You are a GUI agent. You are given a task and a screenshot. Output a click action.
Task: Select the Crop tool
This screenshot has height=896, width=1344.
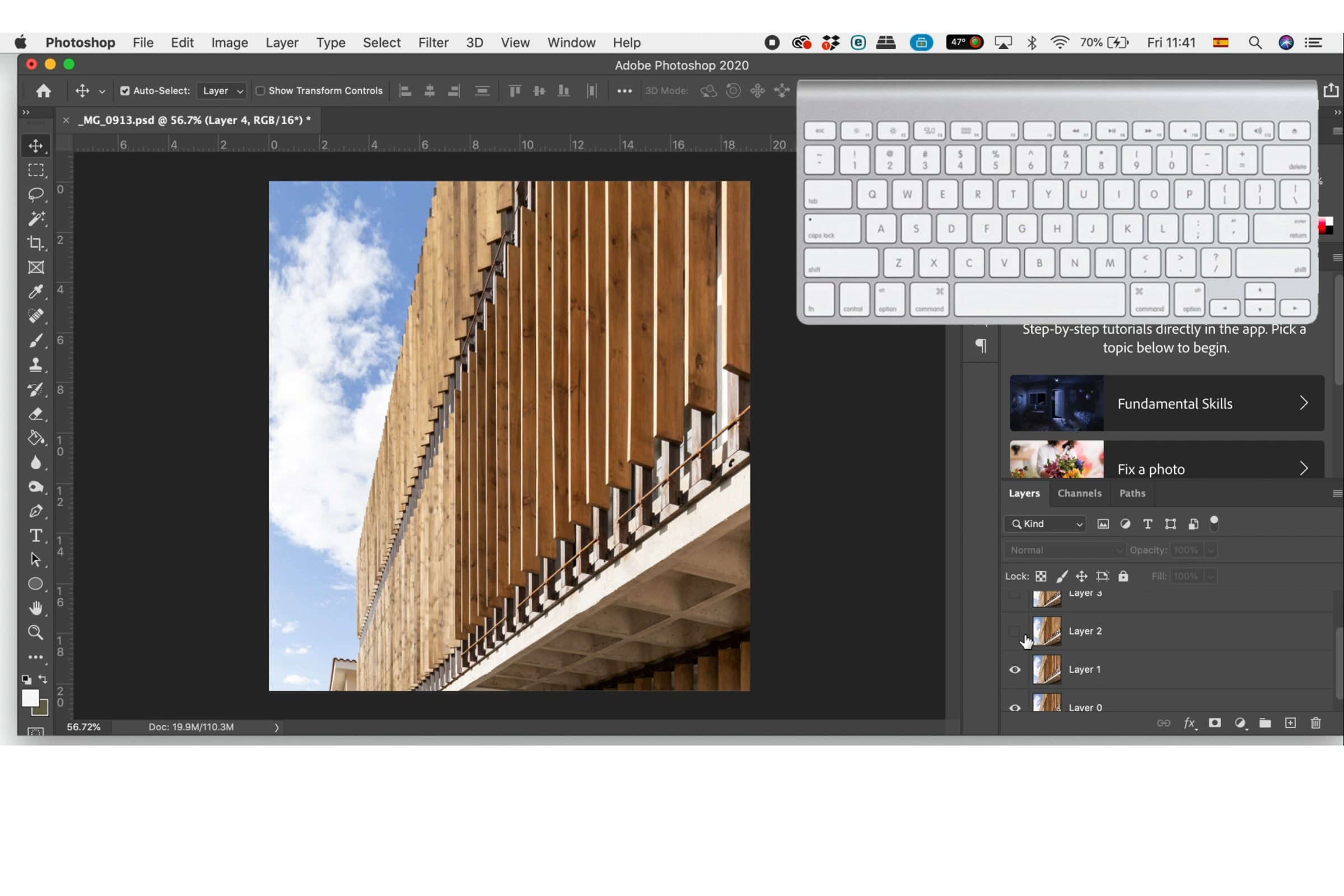[36, 243]
